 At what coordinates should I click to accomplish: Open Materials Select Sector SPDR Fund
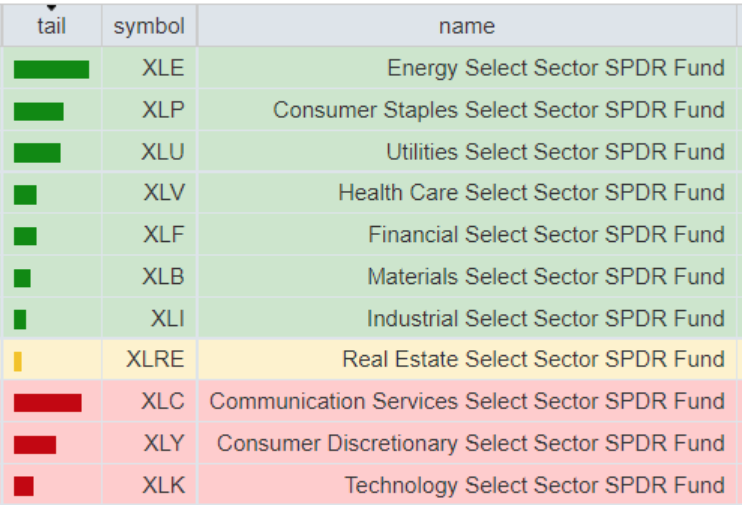coord(545,277)
